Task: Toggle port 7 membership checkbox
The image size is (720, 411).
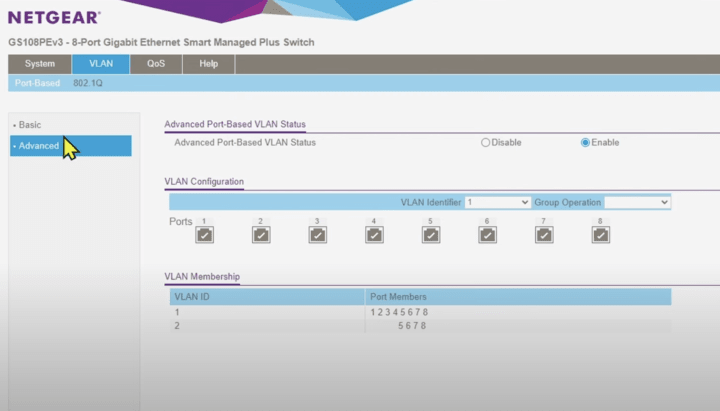Action: pos(544,235)
